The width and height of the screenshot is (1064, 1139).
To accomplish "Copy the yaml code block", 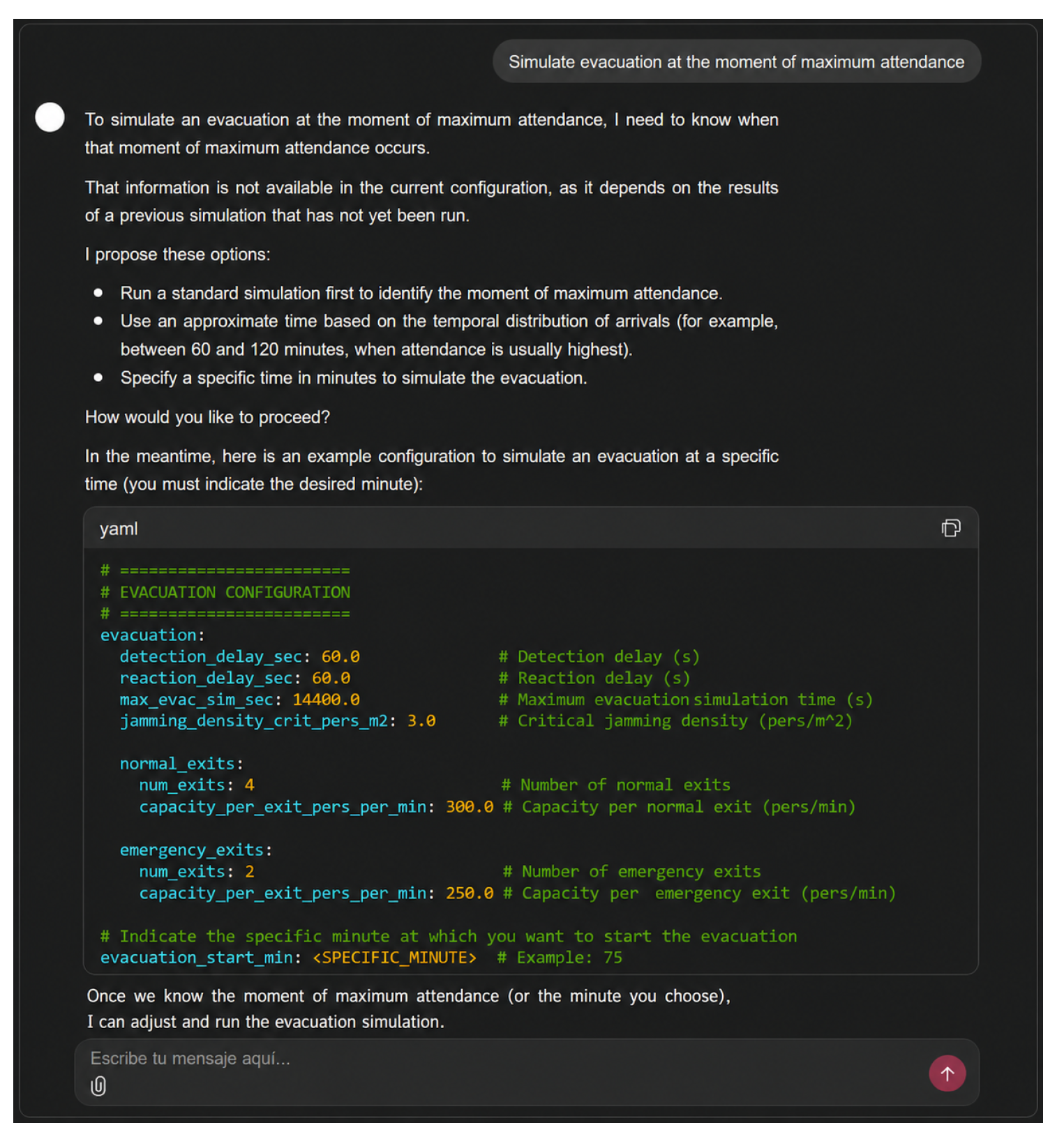I will point(950,528).
